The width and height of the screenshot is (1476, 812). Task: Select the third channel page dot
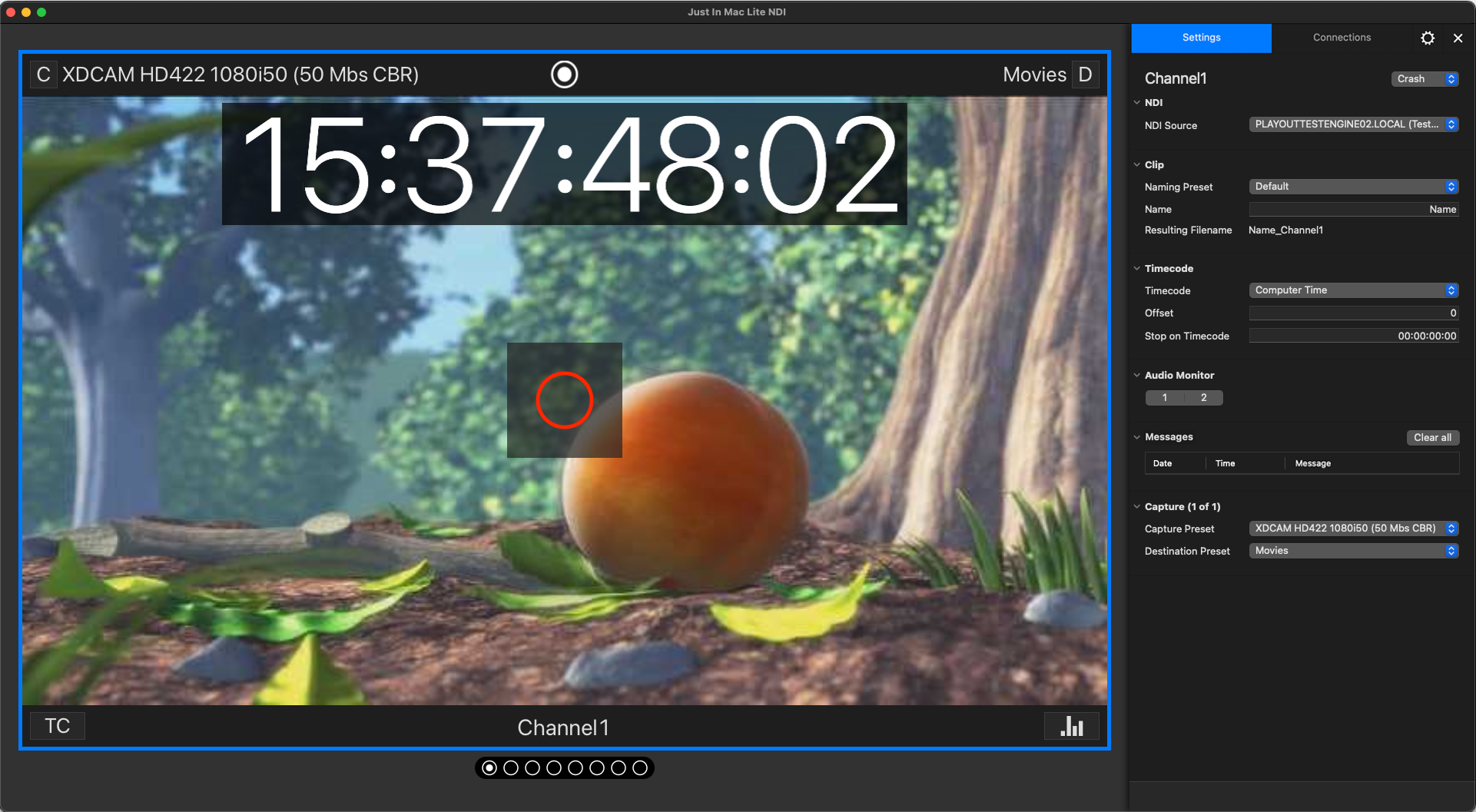[532, 767]
